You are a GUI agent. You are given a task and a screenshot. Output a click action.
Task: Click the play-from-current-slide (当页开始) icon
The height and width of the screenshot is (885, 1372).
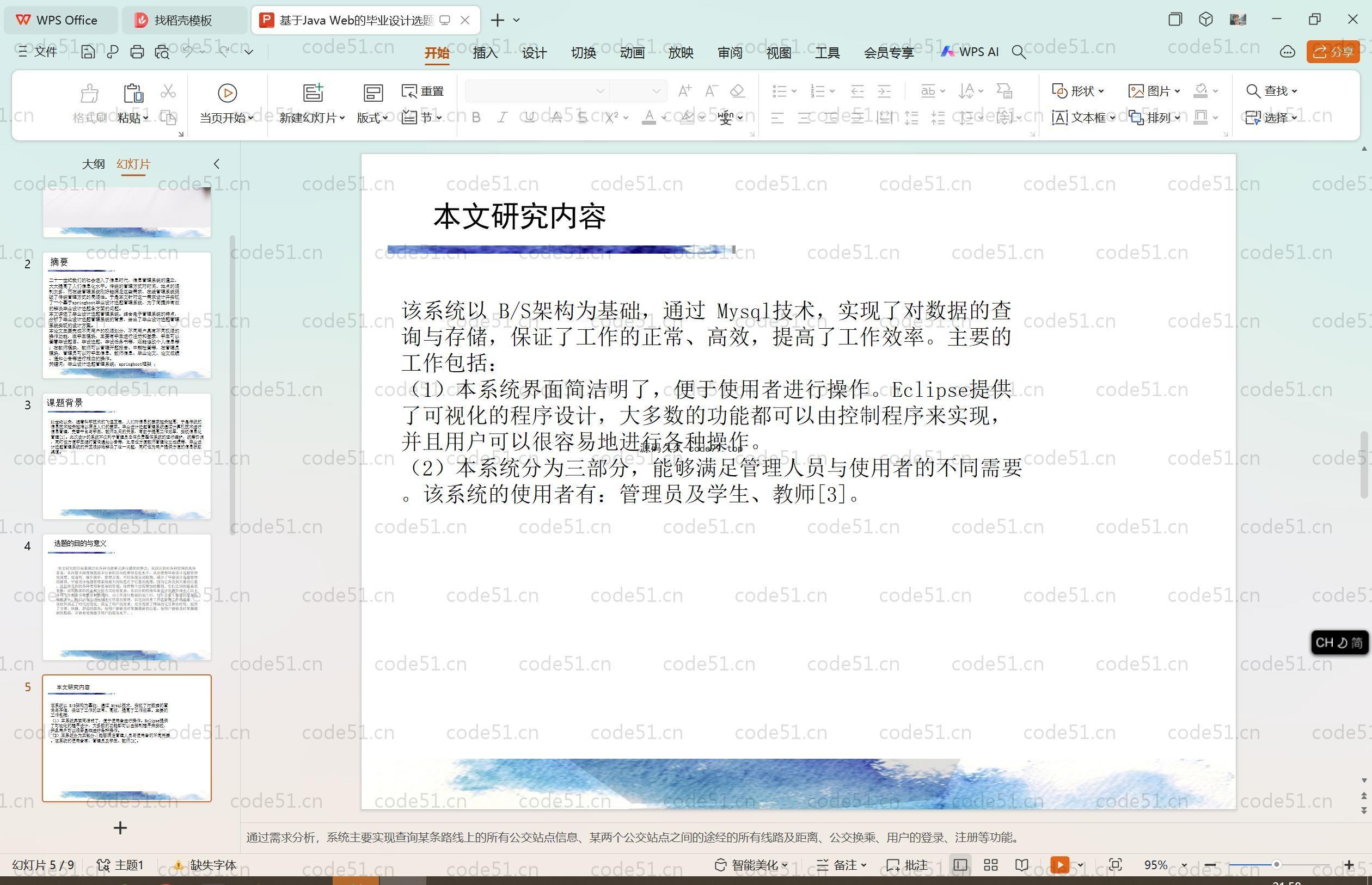tap(227, 93)
